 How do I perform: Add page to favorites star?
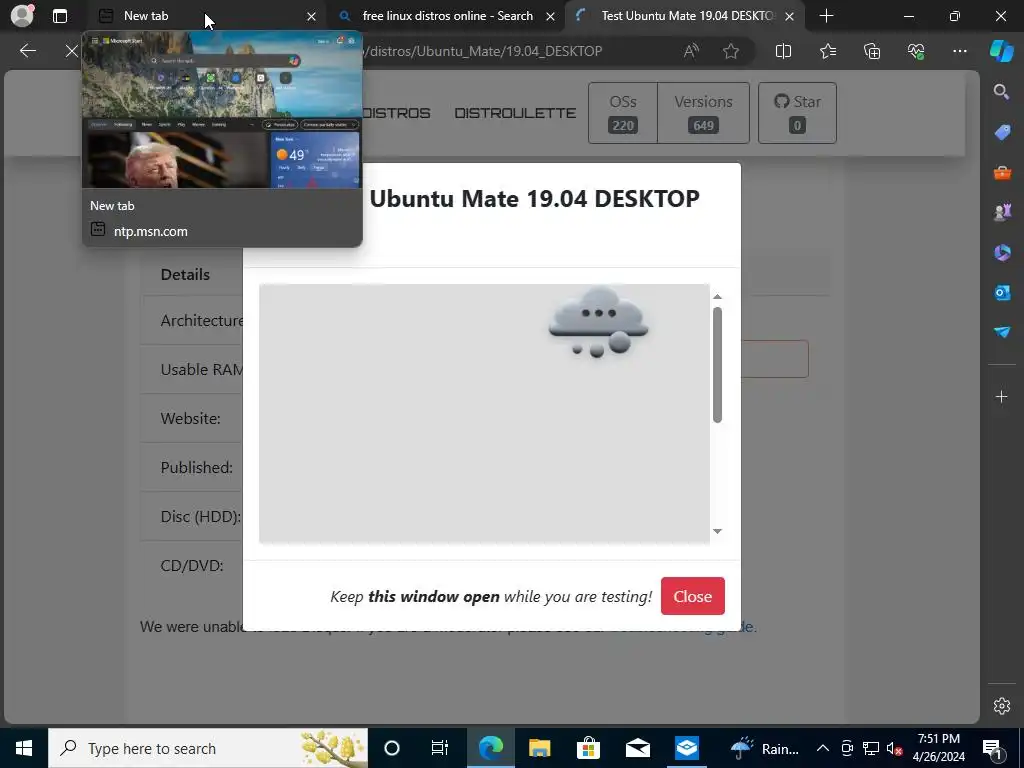731,51
